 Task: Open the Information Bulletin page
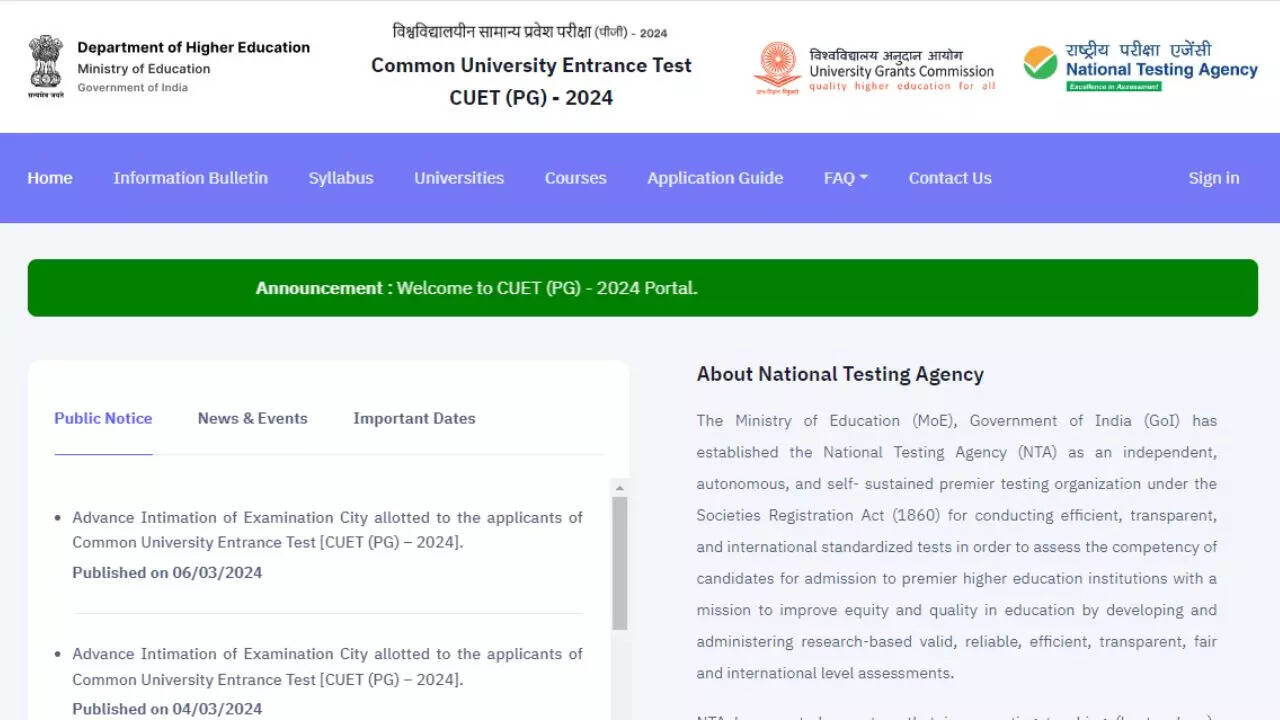tap(190, 178)
